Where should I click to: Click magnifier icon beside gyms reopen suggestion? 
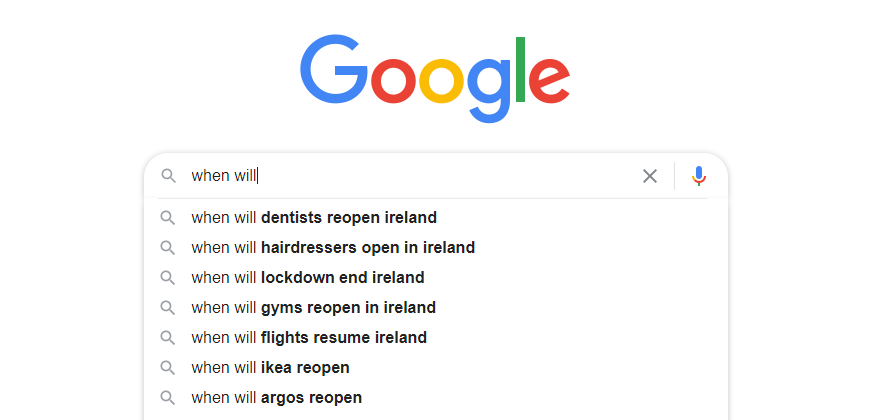pyautogui.click(x=167, y=308)
